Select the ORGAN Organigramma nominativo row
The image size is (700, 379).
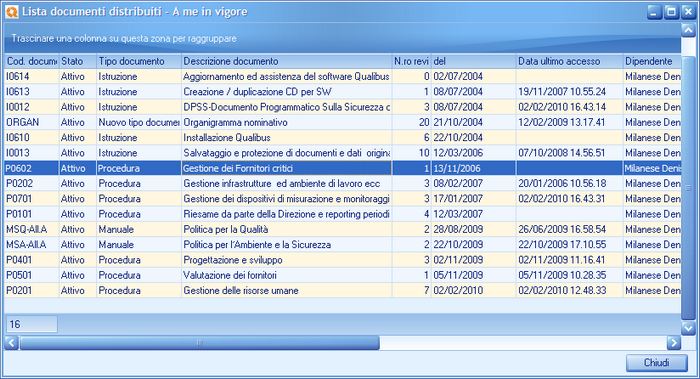click(342, 122)
